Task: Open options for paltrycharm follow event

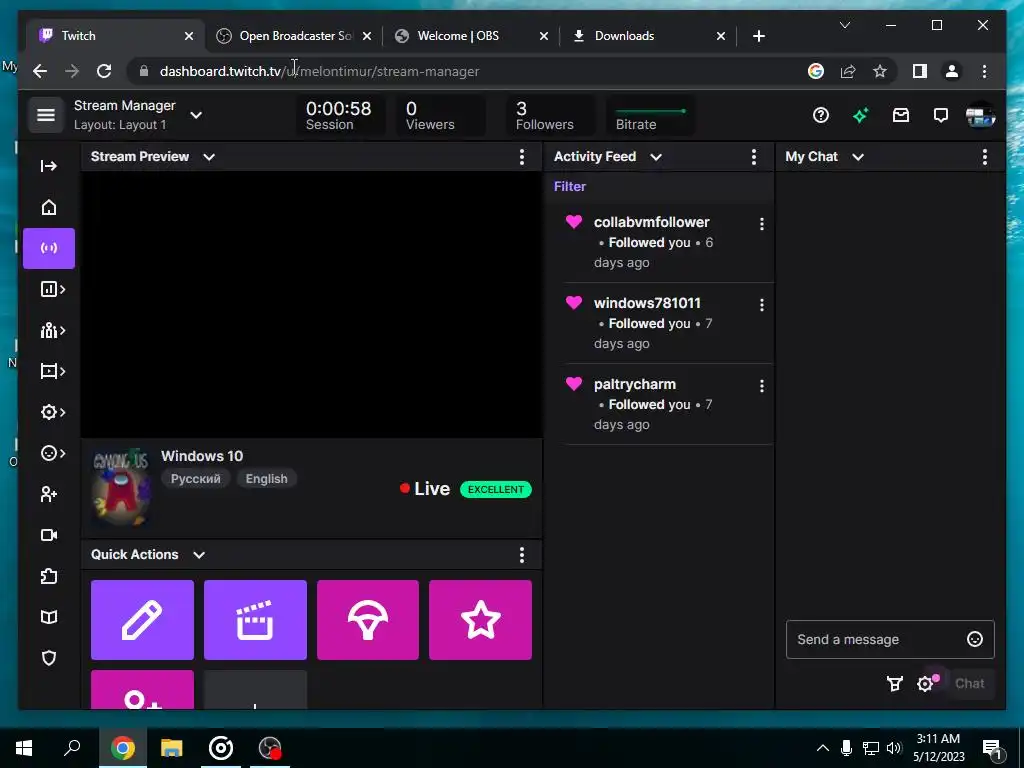Action: [761, 386]
